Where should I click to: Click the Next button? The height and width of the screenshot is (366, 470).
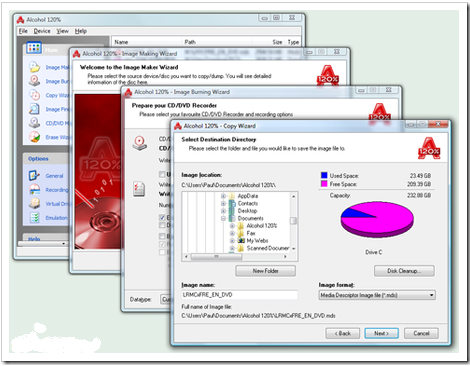(381, 333)
